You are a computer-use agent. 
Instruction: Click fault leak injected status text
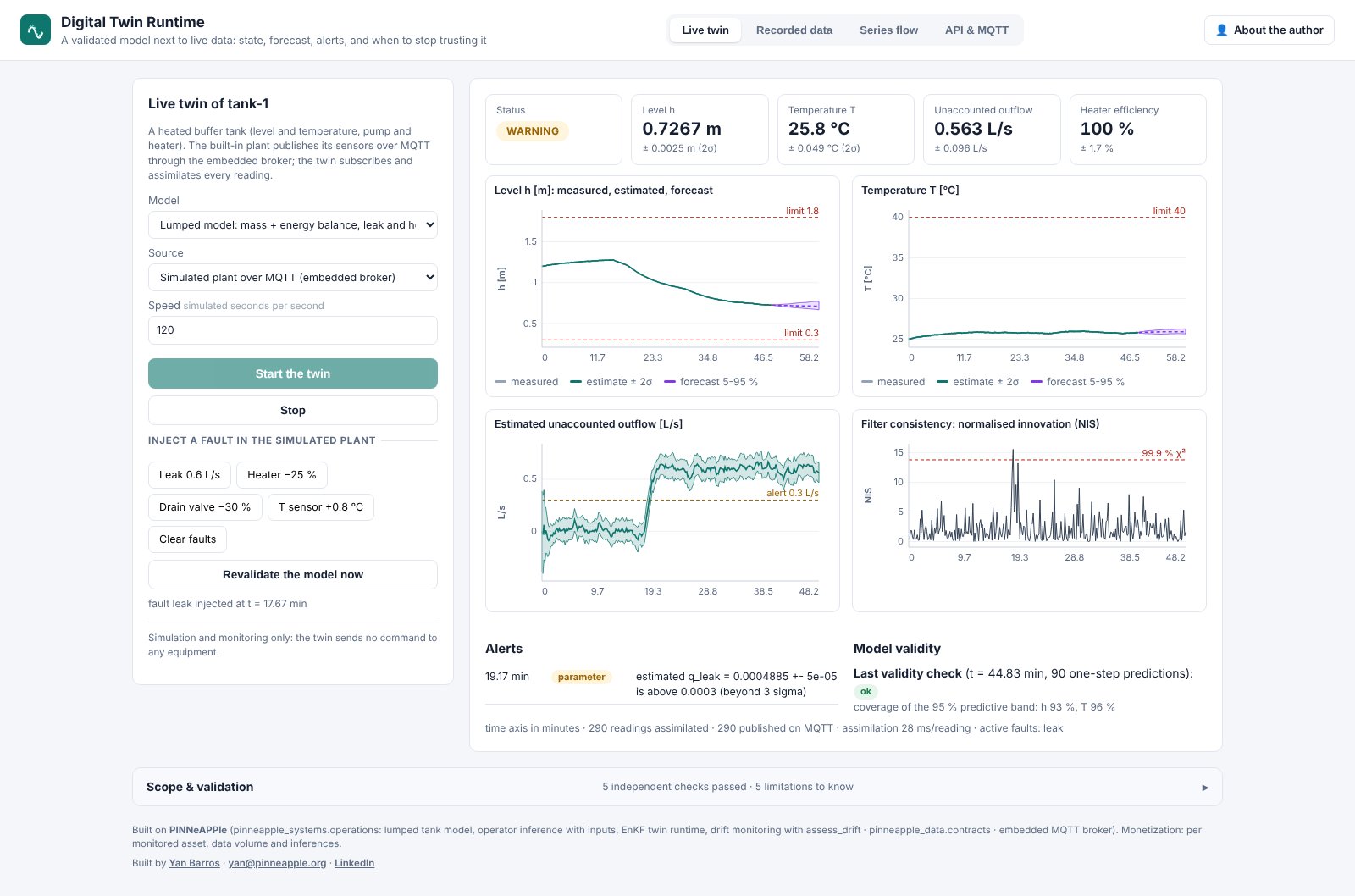pyautogui.click(x=228, y=604)
